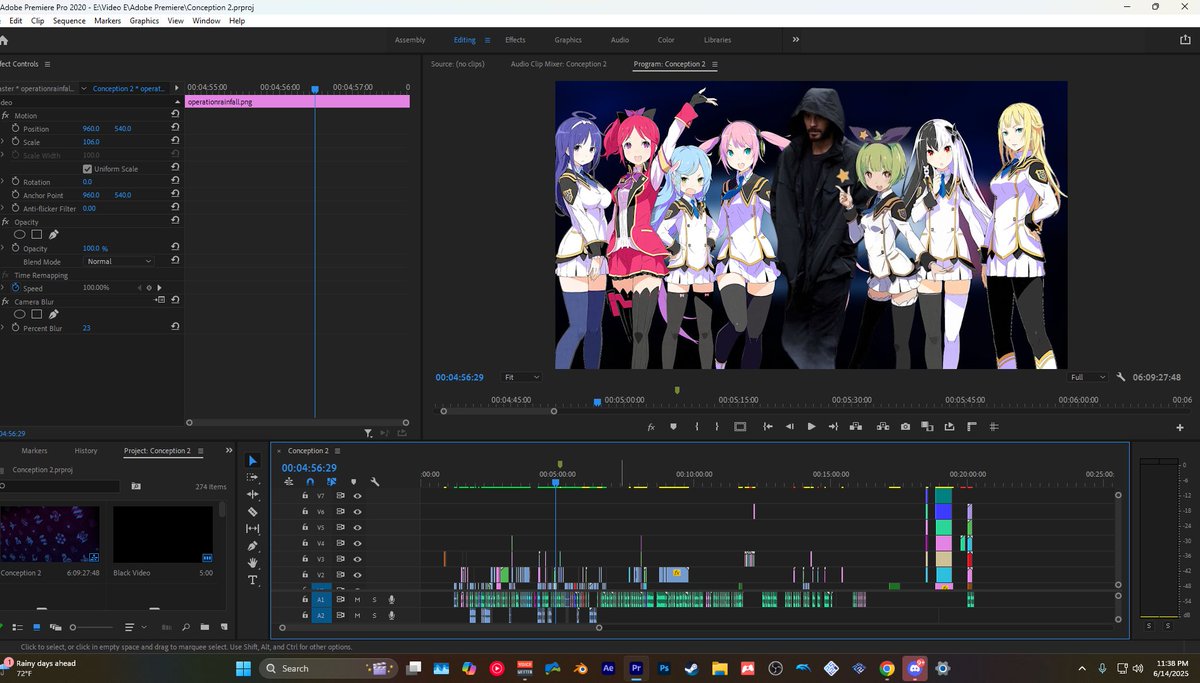Mute audio track A1

pyautogui.click(x=357, y=600)
